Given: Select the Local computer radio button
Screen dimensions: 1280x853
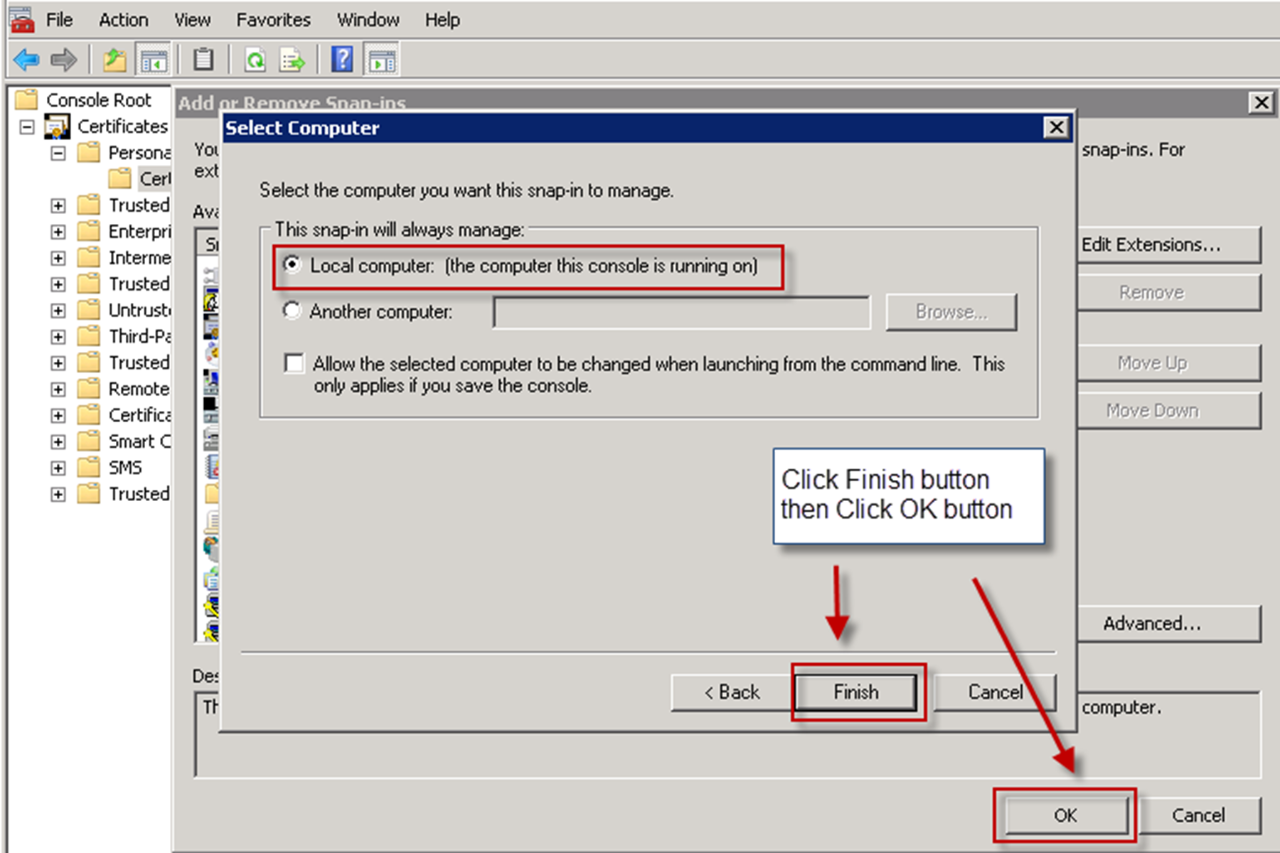Looking at the screenshot, I should [292, 266].
